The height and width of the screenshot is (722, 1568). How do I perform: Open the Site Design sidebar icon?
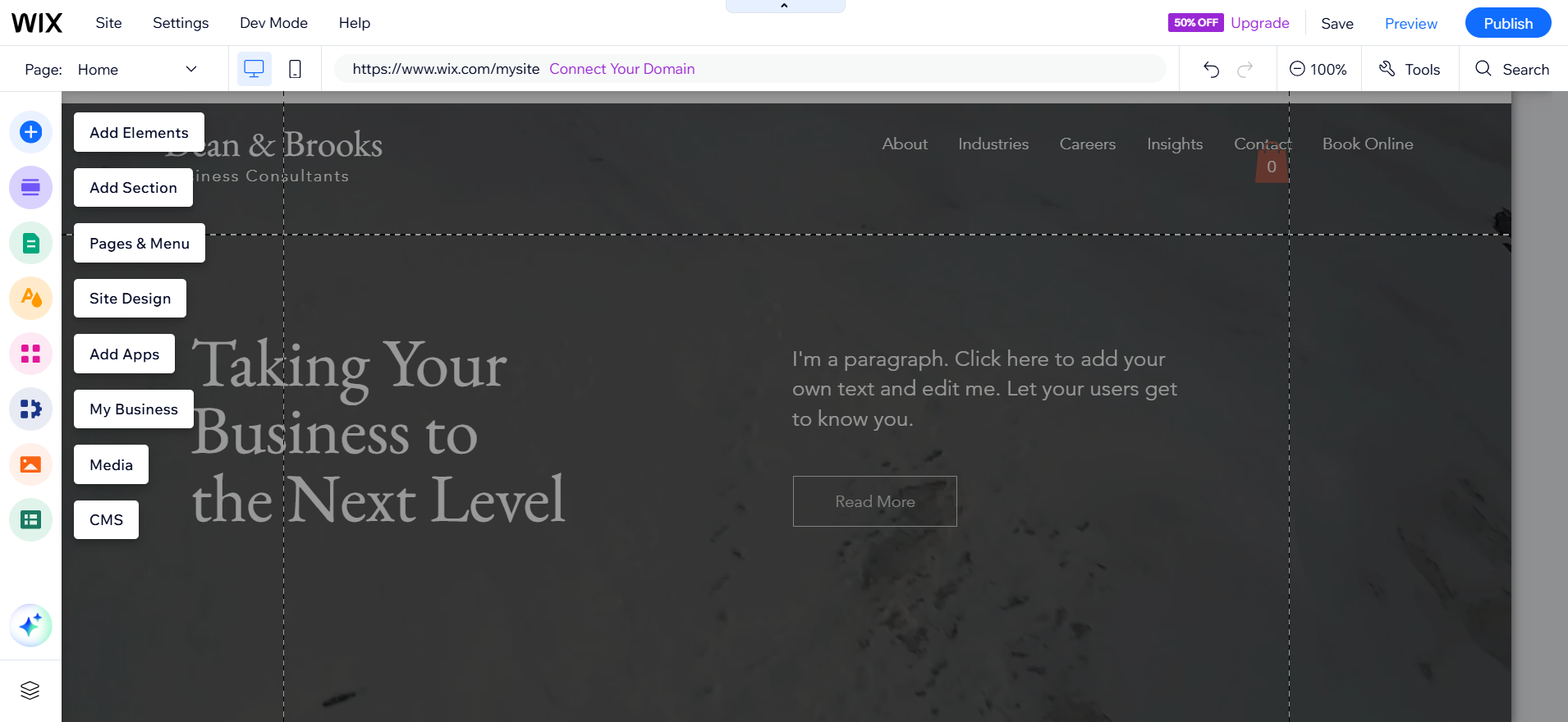coord(30,299)
